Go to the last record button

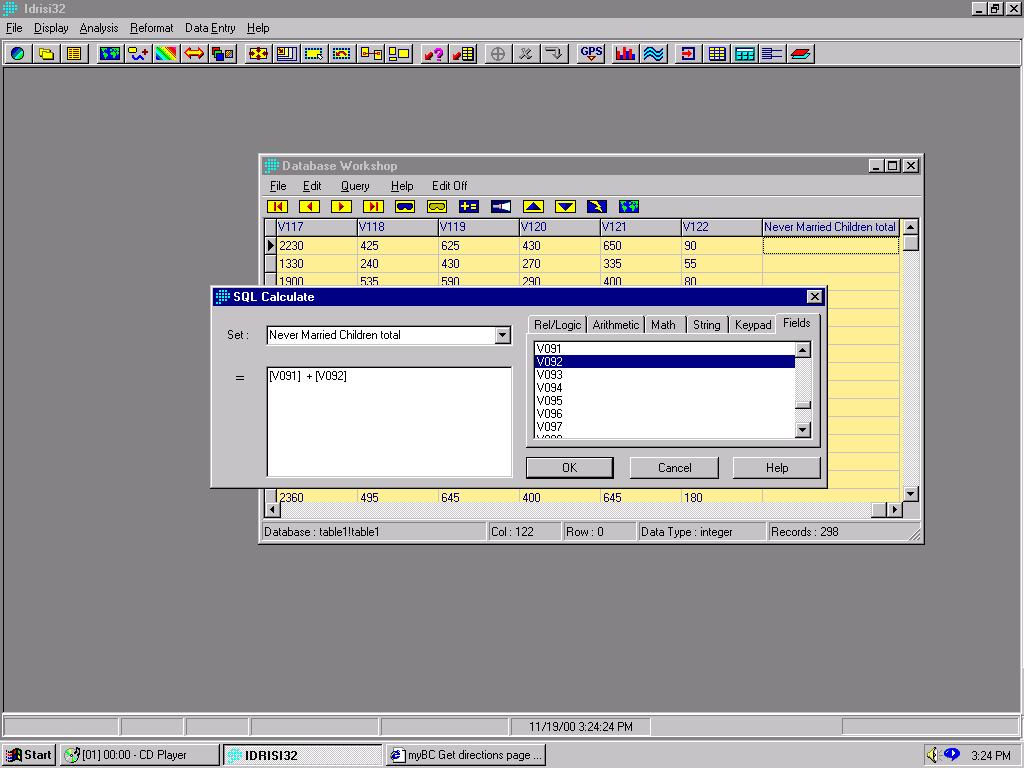pyautogui.click(x=373, y=206)
